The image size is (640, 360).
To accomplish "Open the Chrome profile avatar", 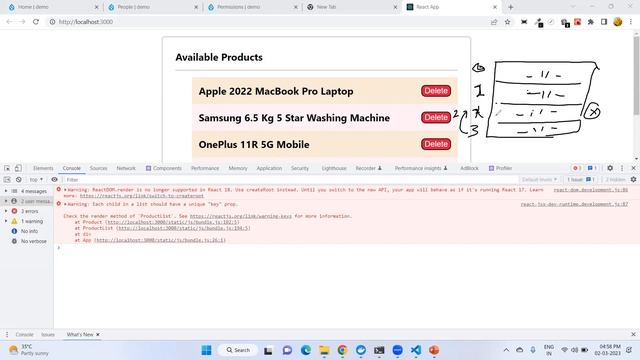I will pyautogui.click(x=618, y=22).
